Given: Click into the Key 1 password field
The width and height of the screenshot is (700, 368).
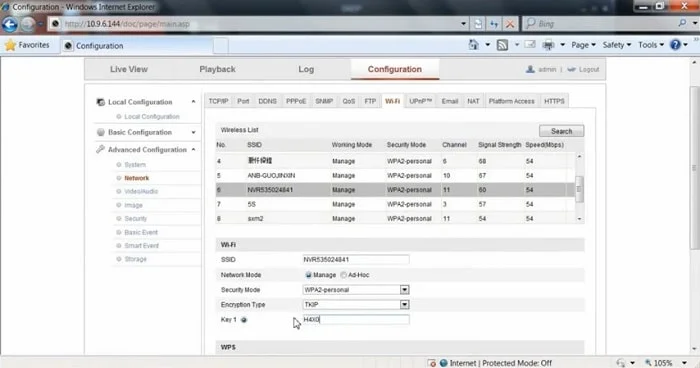Looking at the screenshot, I should pos(355,319).
